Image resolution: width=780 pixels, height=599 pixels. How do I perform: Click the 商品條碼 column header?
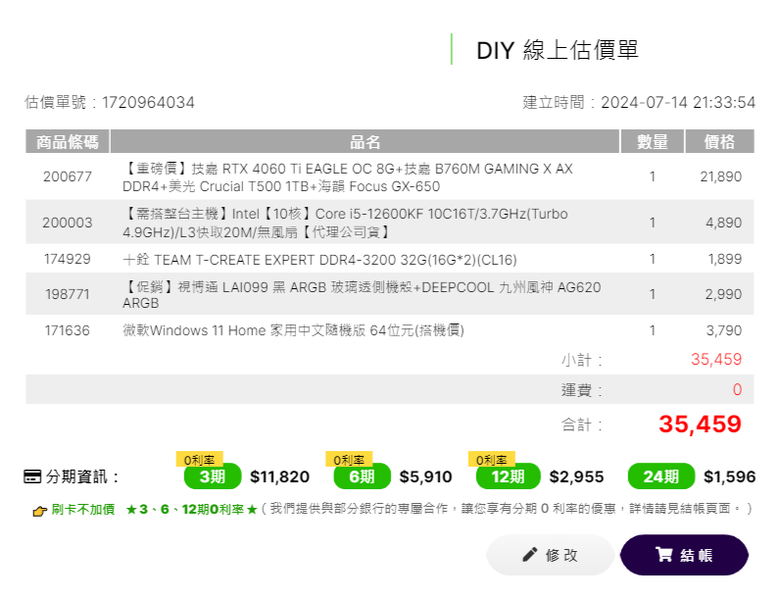click(x=67, y=141)
